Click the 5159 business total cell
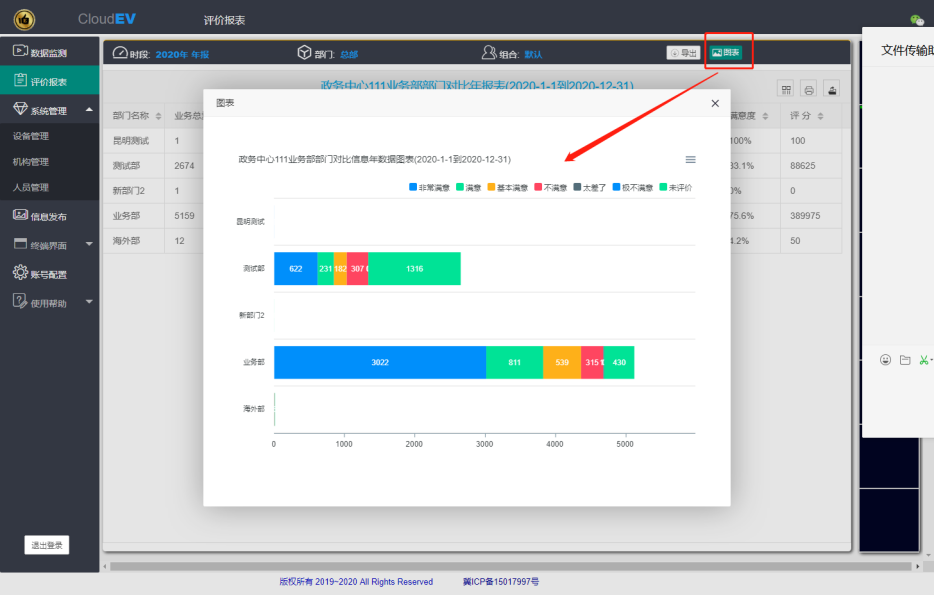This screenshot has height=595, width=934. (184, 216)
